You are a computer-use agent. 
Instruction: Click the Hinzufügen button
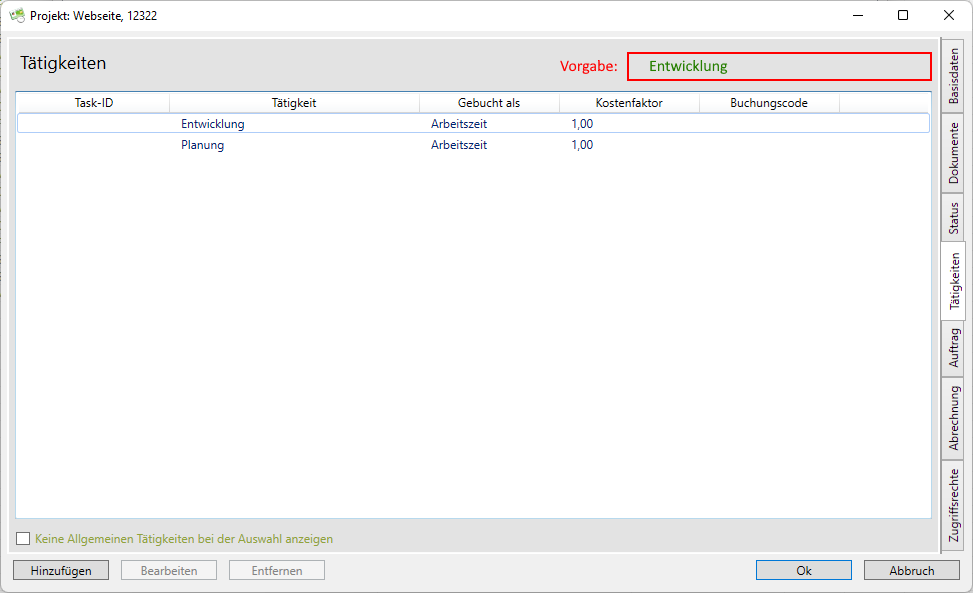point(61,570)
